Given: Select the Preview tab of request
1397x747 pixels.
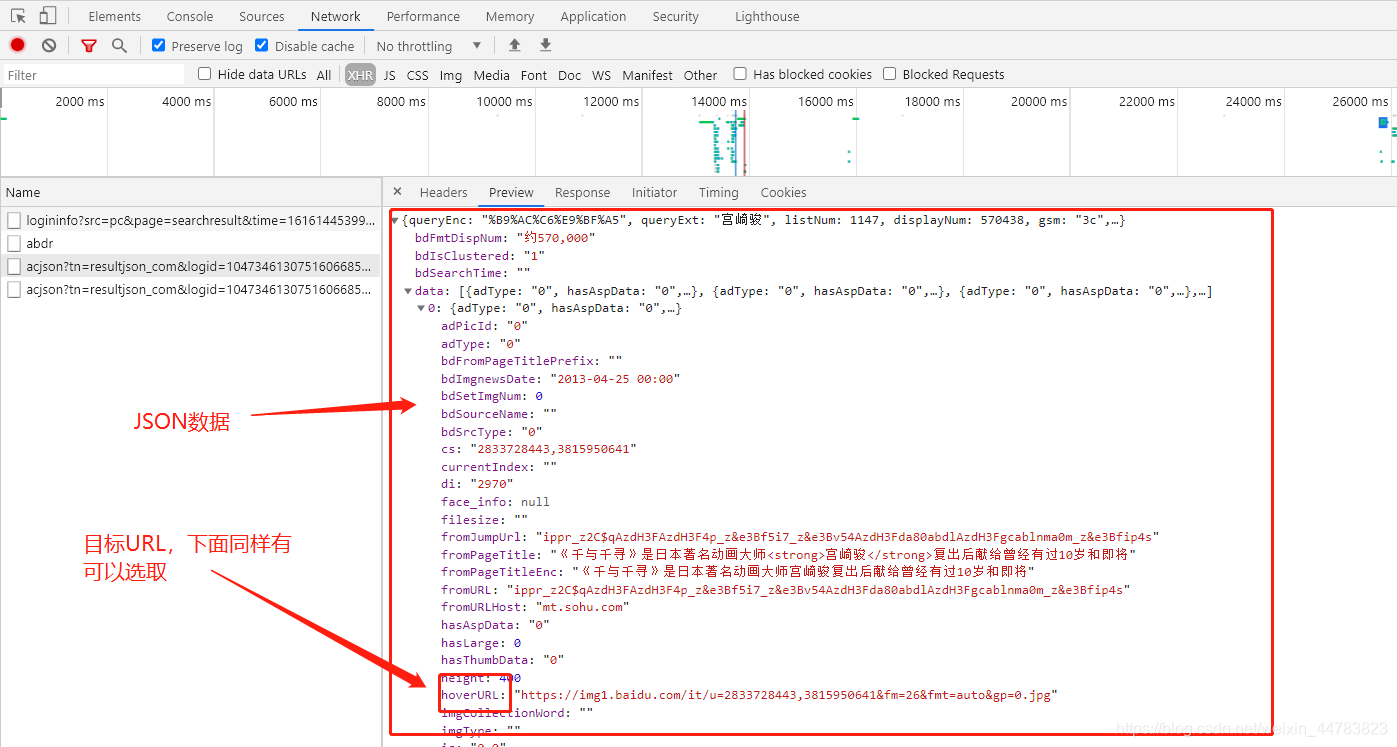Looking at the screenshot, I should [511, 192].
